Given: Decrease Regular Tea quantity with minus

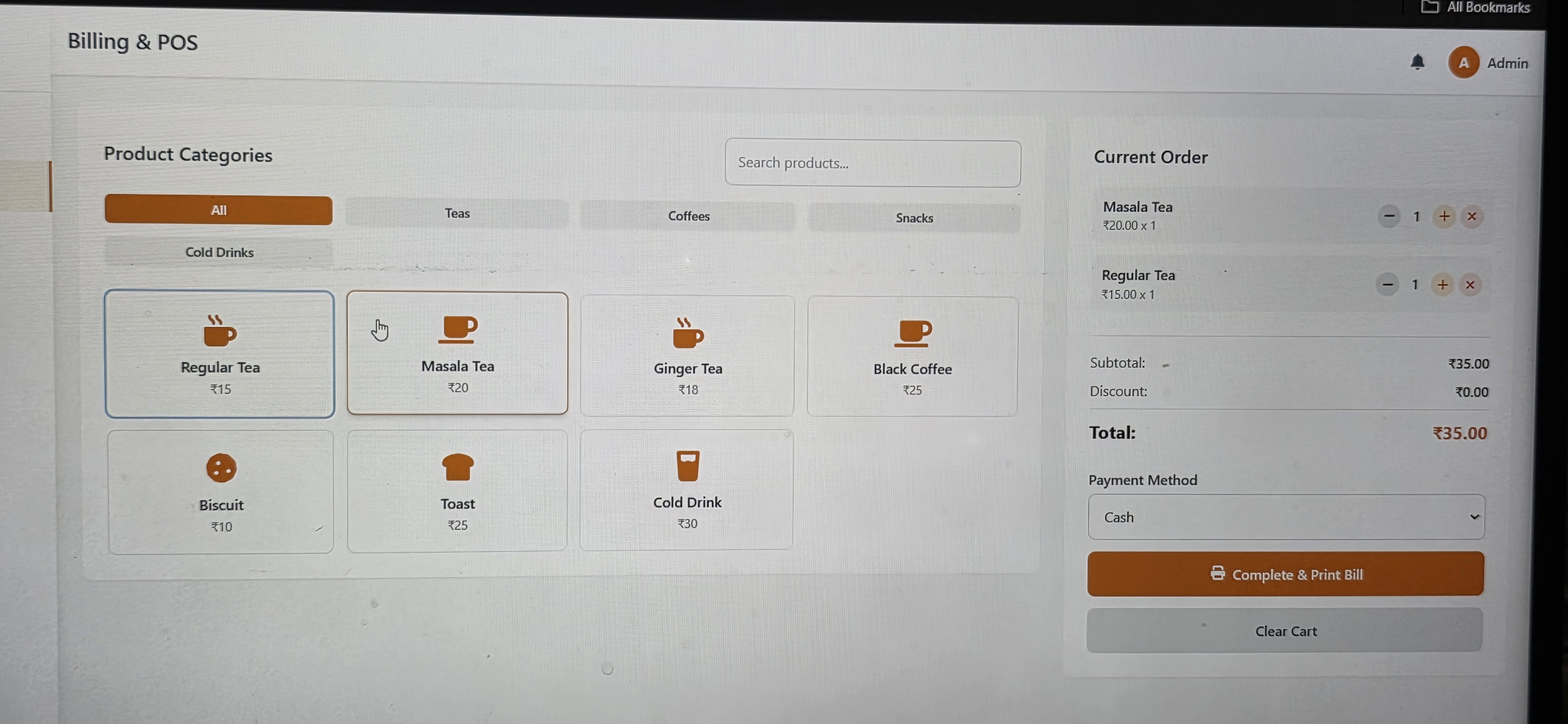Looking at the screenshot, I should click(x=1387, y=284).
